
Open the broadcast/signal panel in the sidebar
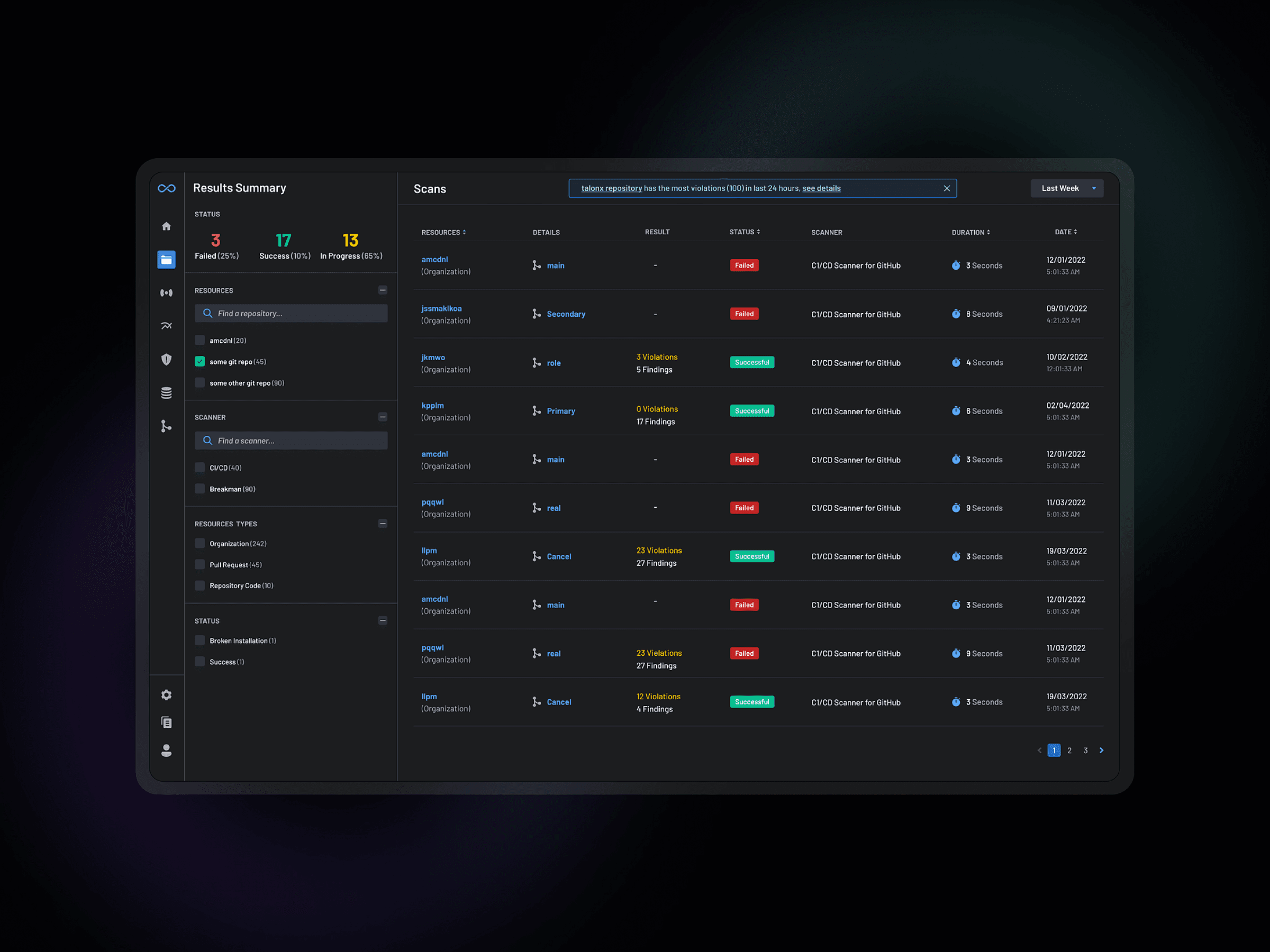[x=167, y=292]
